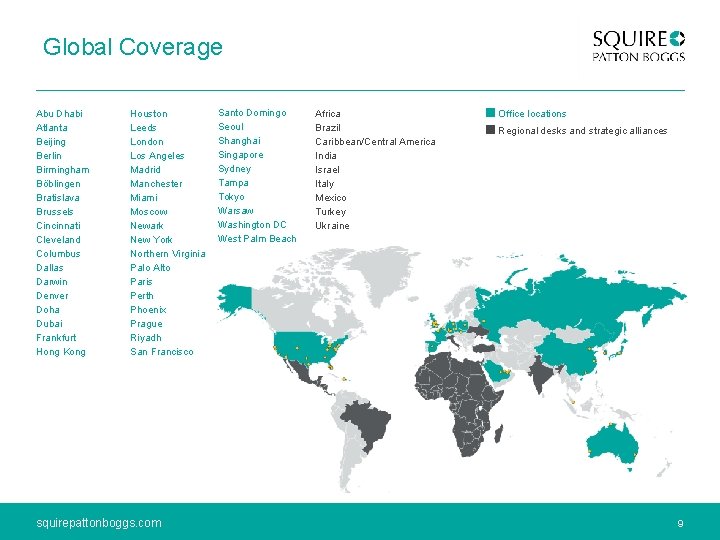Select 'Brussels' in the office list
Screen dimensions: 720x540
55,212
